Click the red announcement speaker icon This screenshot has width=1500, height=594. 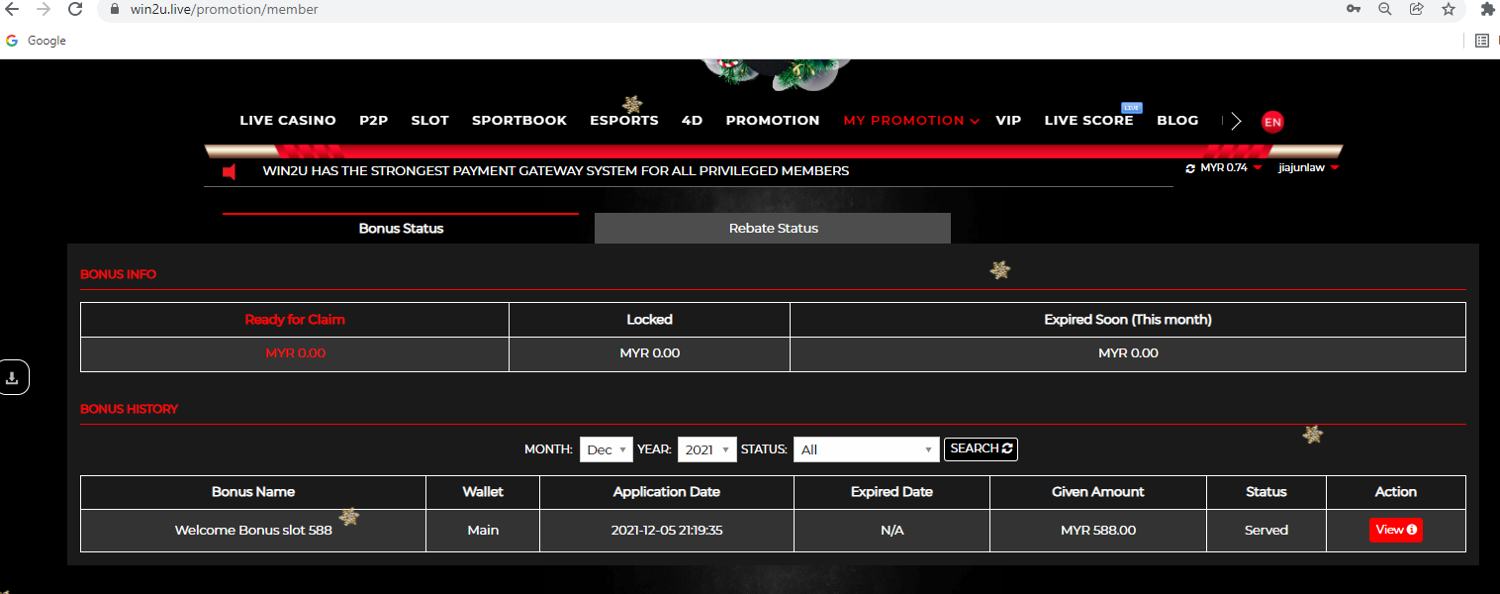(230, 172)
